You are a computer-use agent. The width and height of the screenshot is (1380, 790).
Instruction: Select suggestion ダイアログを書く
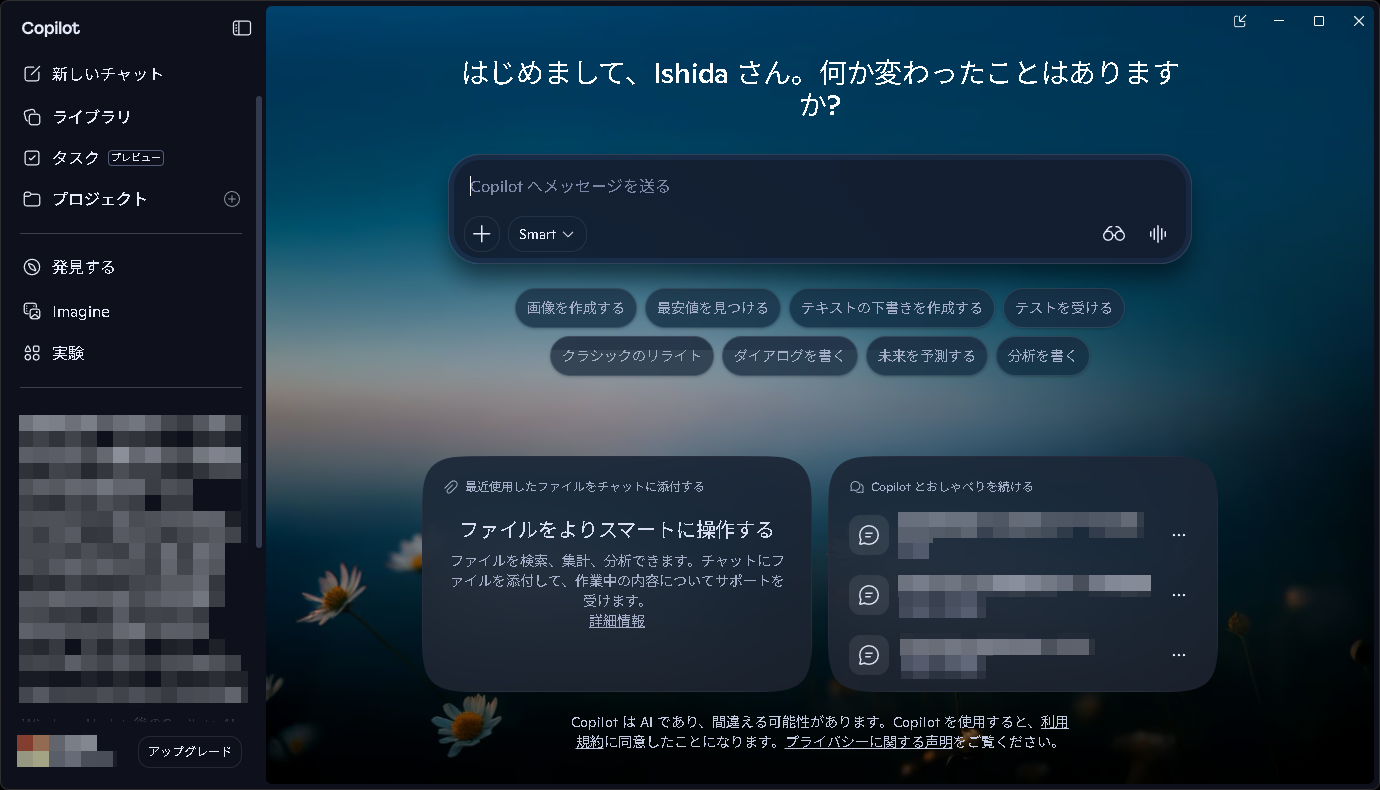tap(790, 356)
